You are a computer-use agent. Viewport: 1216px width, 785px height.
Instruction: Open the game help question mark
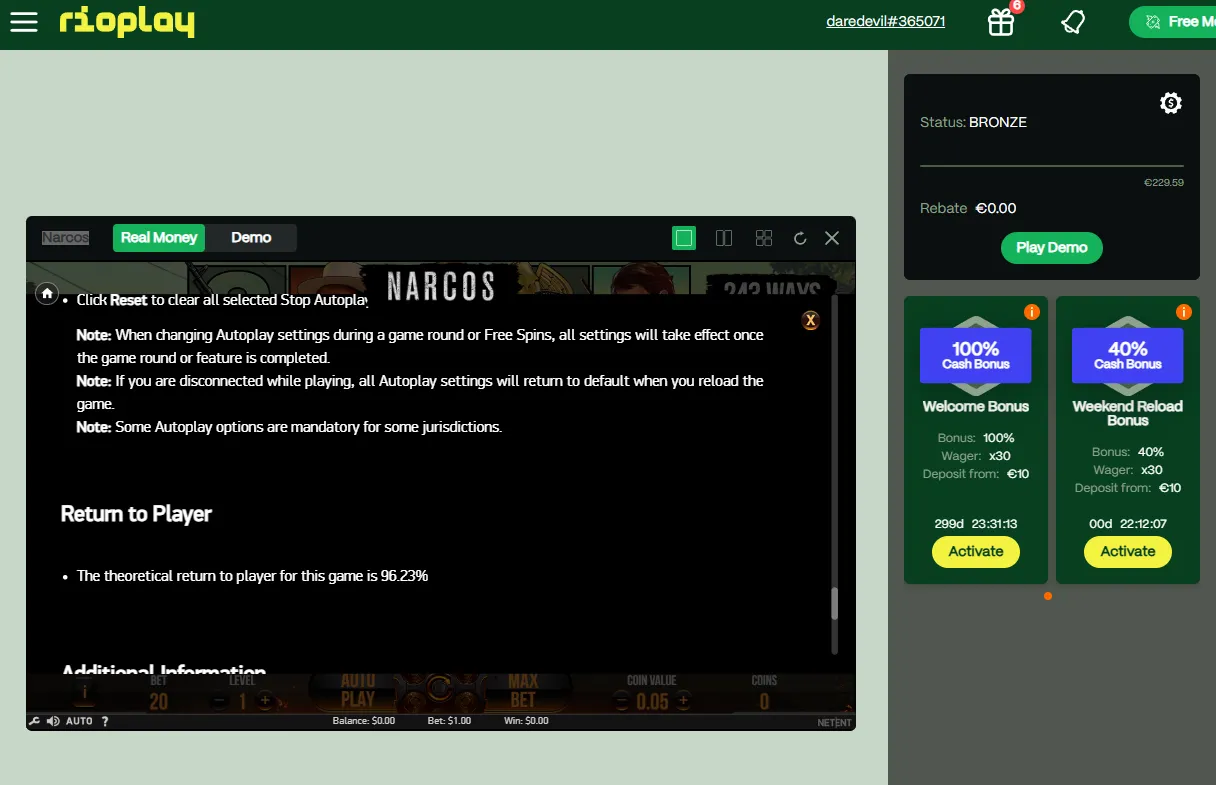pos(105,721)
